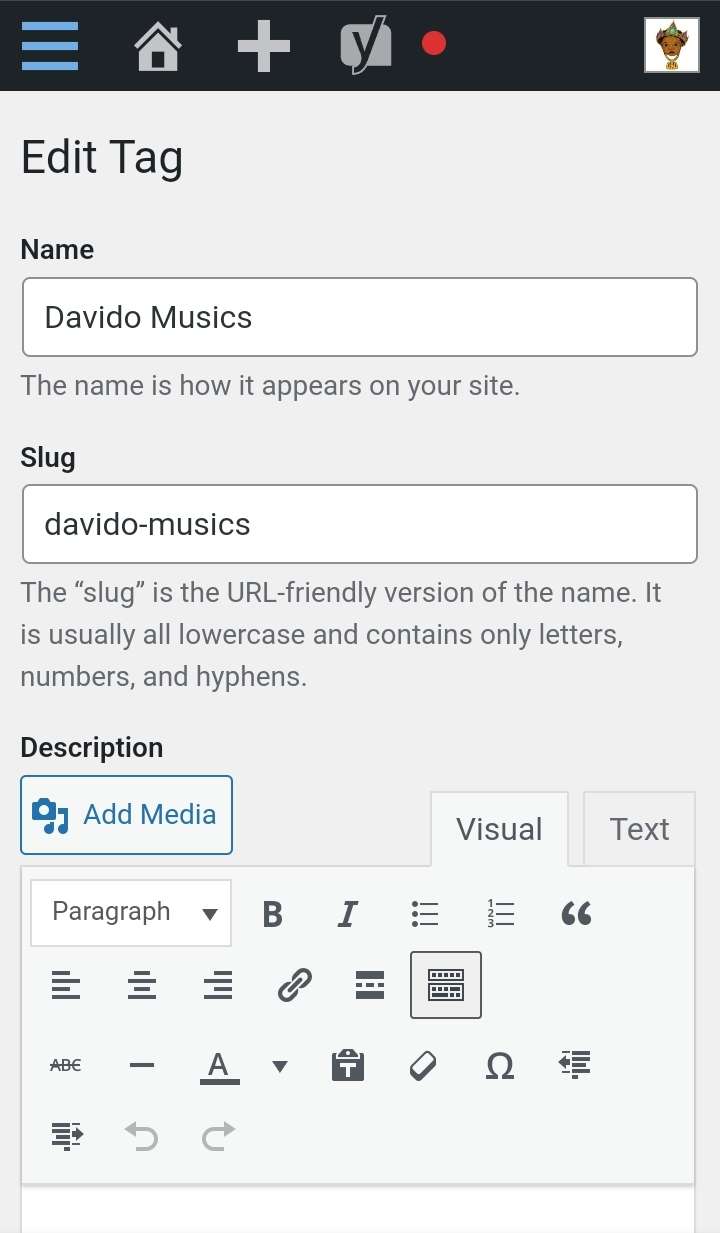Screen dimensions: 720x1233
Task: Toggle strikethrough formatting
Action: point(66,1065)
